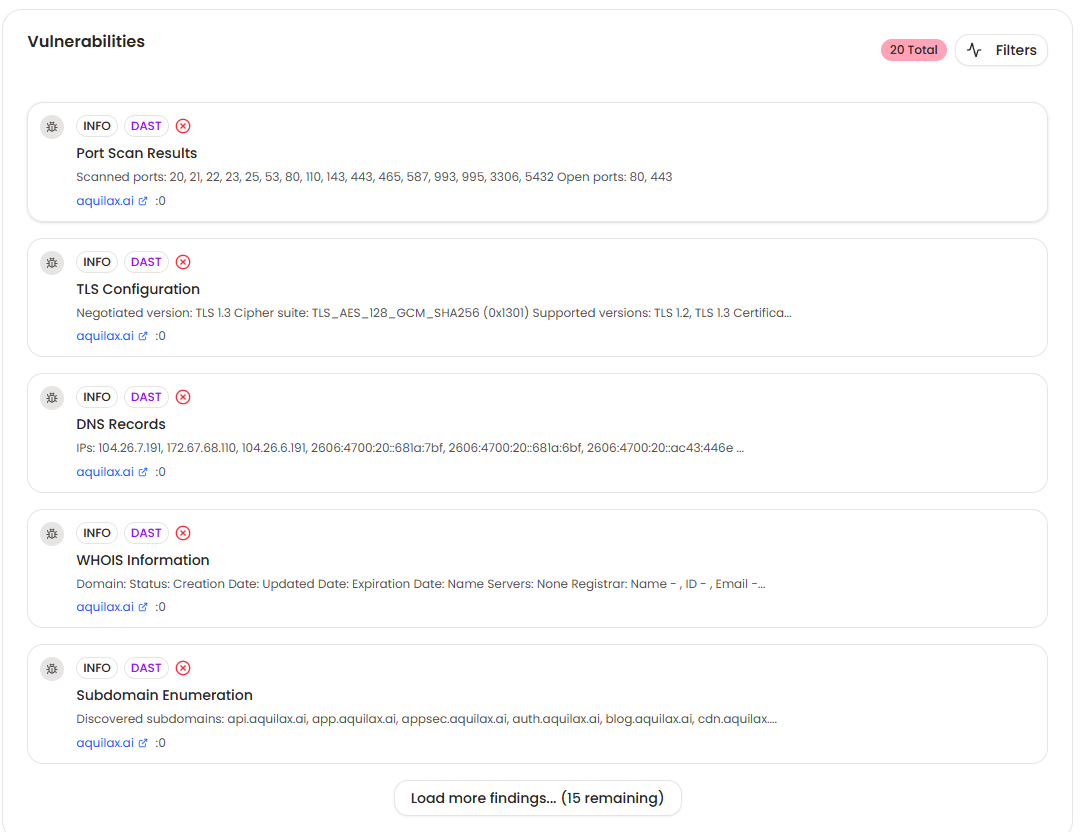Screen dimensions: 1089x832
Task: Load more findings (15 remaining)
Action: (x=537, y=798)
